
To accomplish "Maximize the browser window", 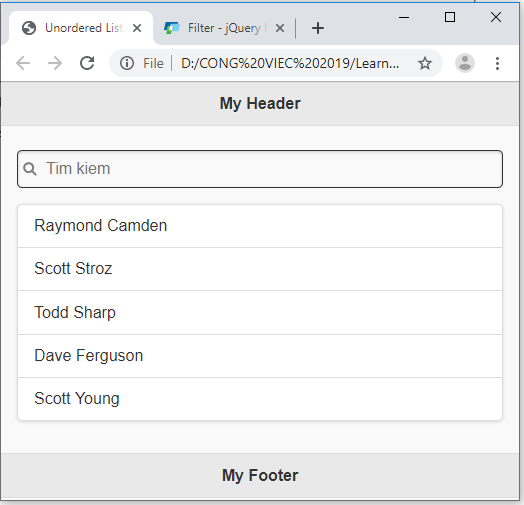I will click(450, 17).
